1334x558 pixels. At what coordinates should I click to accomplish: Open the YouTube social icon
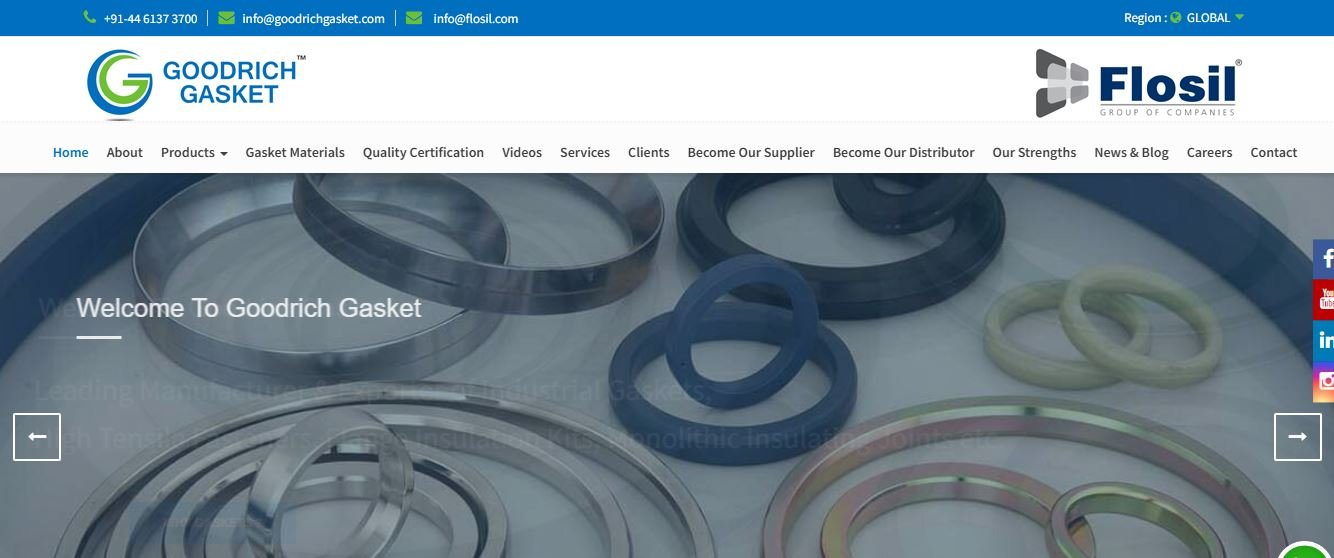coord(1324,299)
